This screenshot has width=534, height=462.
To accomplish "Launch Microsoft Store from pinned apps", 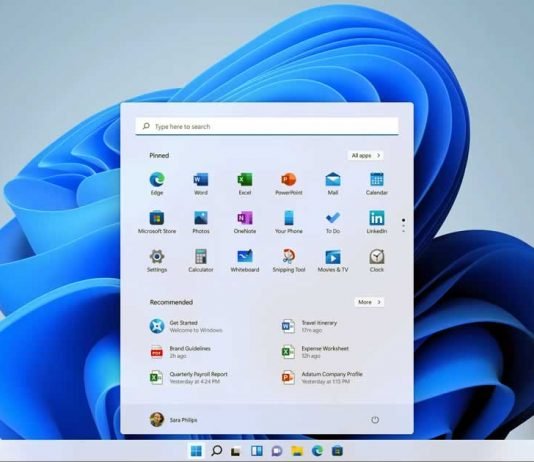I will pos(157,222).
